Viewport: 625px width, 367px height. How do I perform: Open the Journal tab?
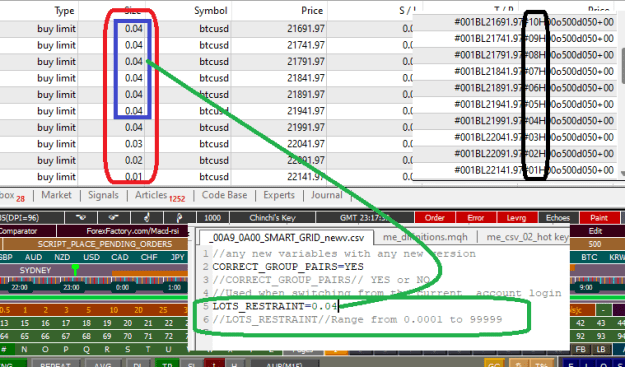pos(326,195)
